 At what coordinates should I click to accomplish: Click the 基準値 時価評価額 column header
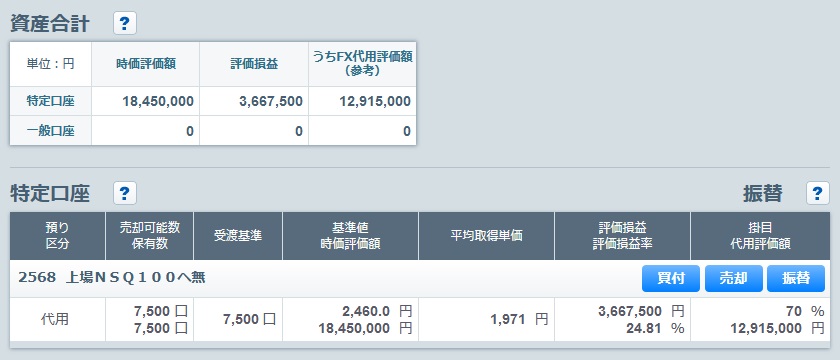[x=350, y=236]
